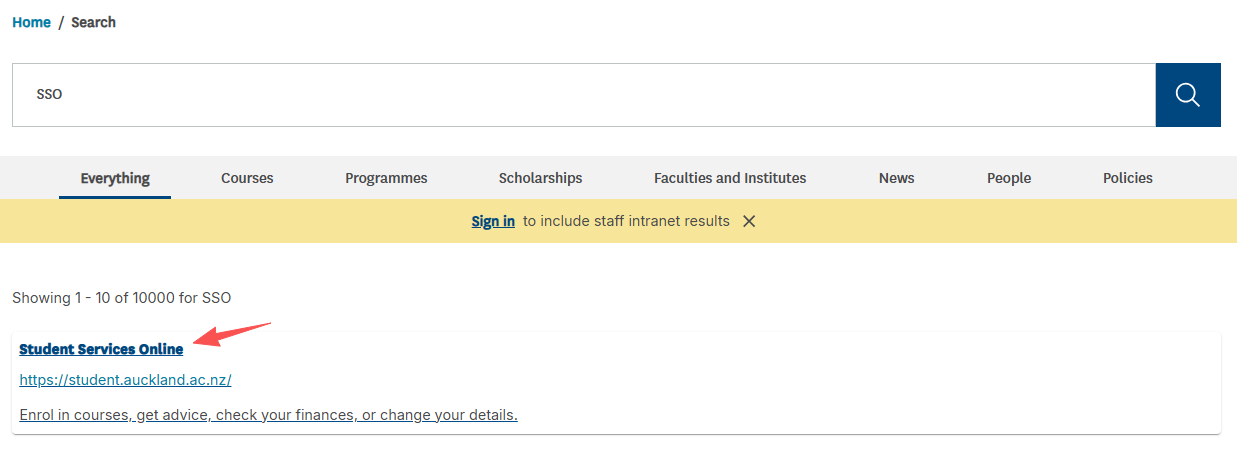This screenshot has height=454, width=1237.
Task: Select the Everything tab
Action: click(x=115, y=178)
